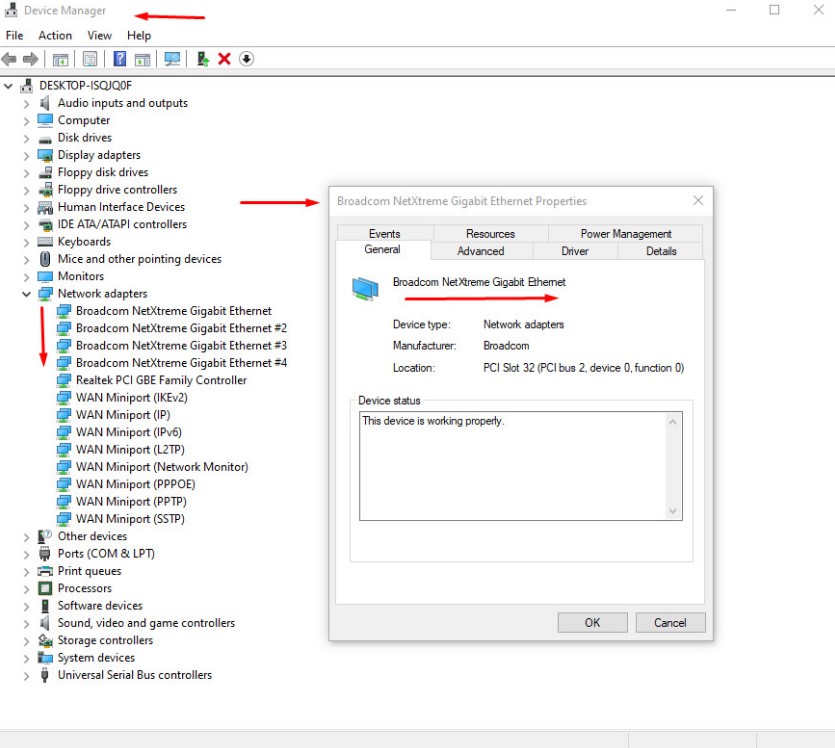Open the Action menu
Screen dimensions: 835x748
coord(55,36)
